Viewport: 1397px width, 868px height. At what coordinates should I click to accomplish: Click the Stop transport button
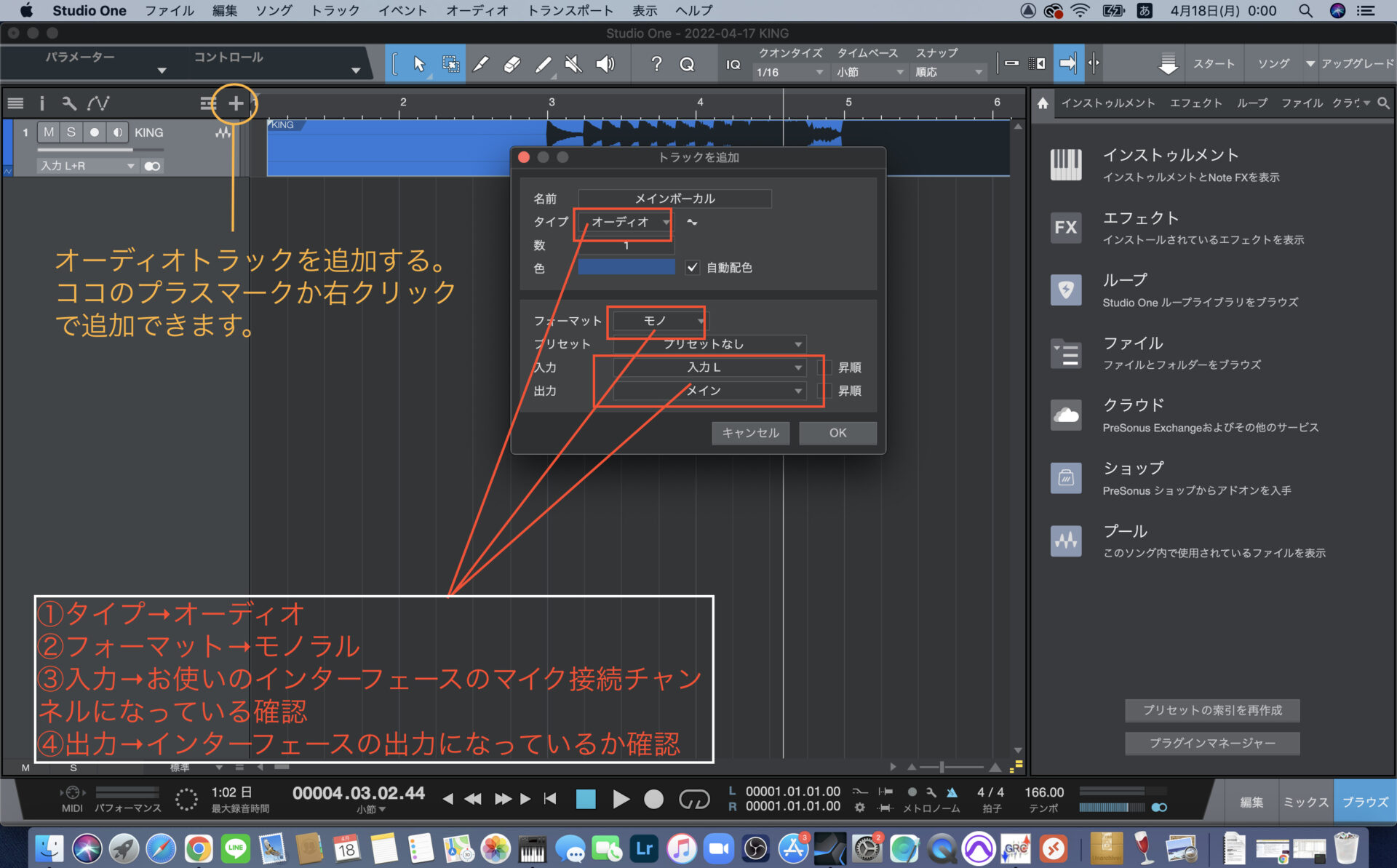[x=585, y=799]
